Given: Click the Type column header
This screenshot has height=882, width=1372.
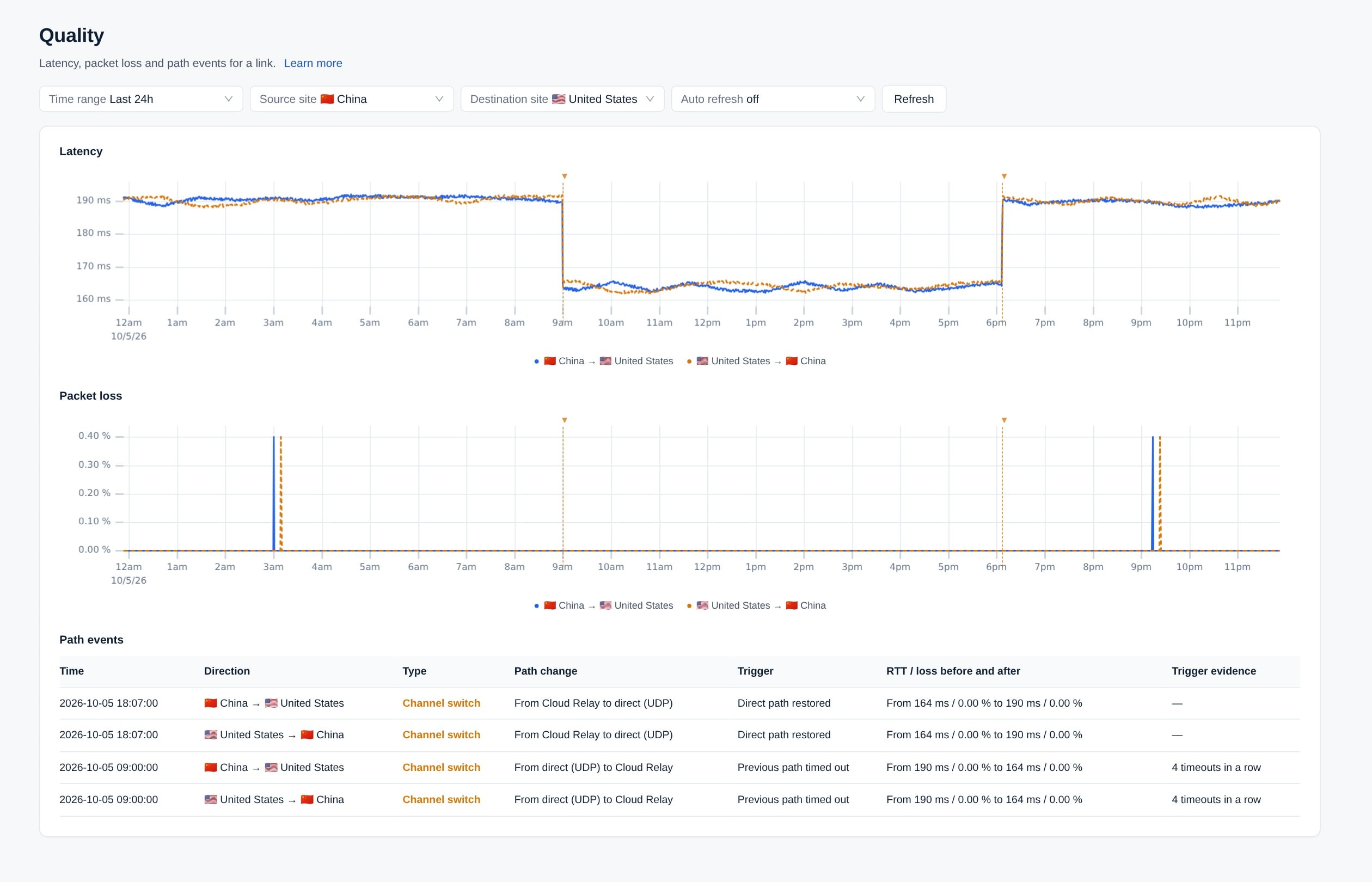Looking at the screenshot, I should [414, 671].
